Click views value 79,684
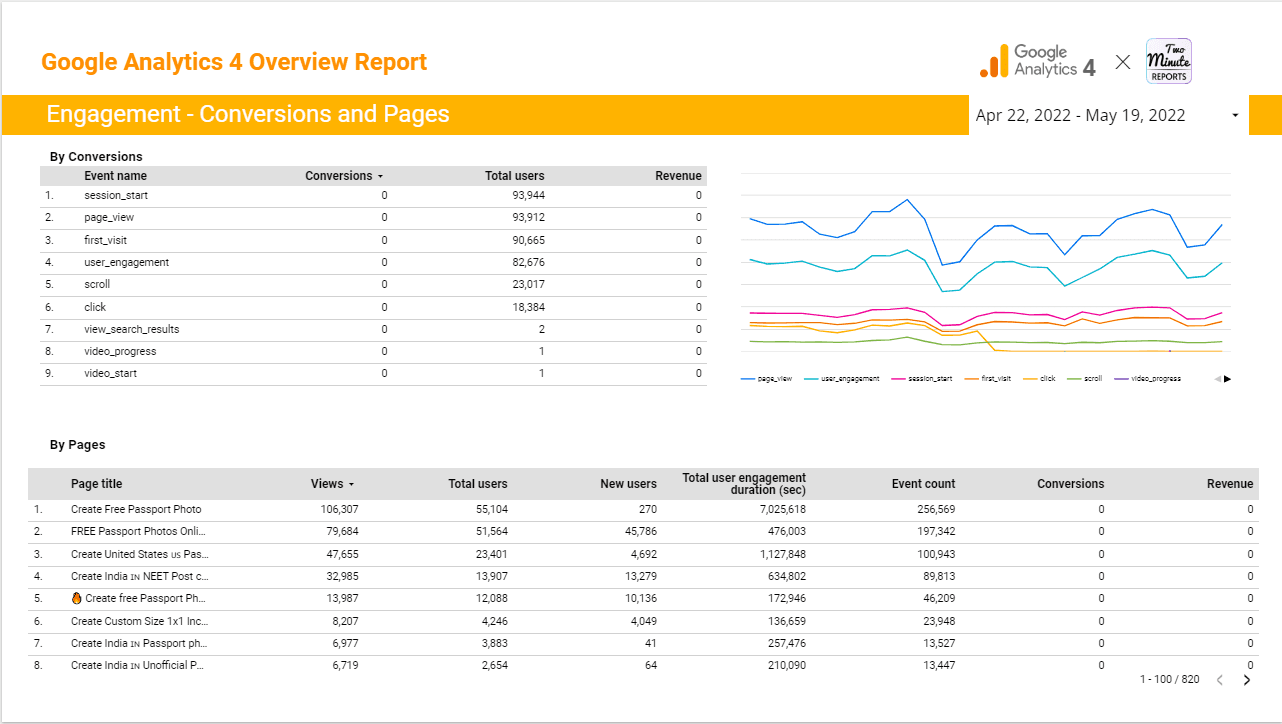The width and height of the screenshot is (1282, 724). [x=342, y=532]
